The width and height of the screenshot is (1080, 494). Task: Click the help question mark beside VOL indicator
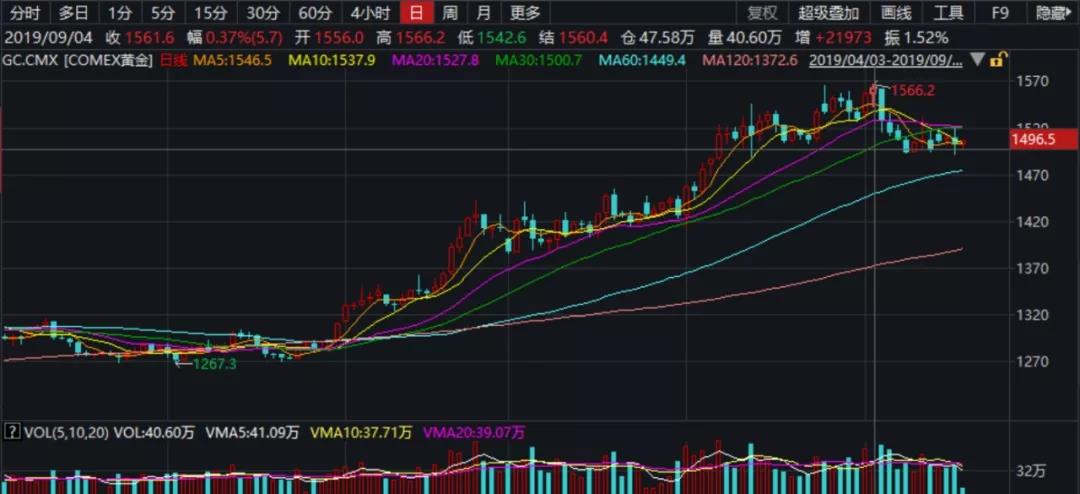point(12,433)
